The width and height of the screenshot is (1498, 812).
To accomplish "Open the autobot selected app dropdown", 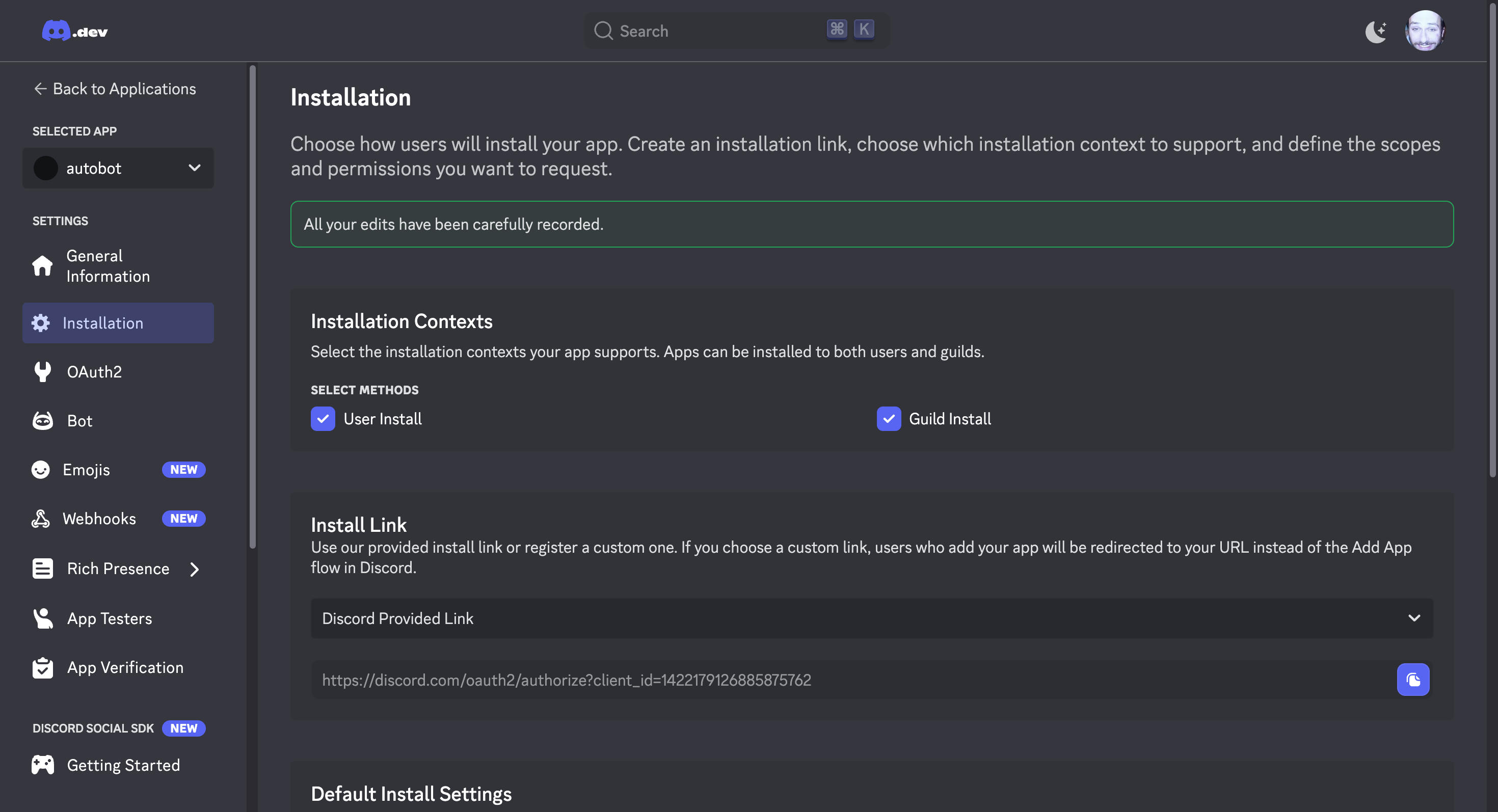I will coord(118,168).
